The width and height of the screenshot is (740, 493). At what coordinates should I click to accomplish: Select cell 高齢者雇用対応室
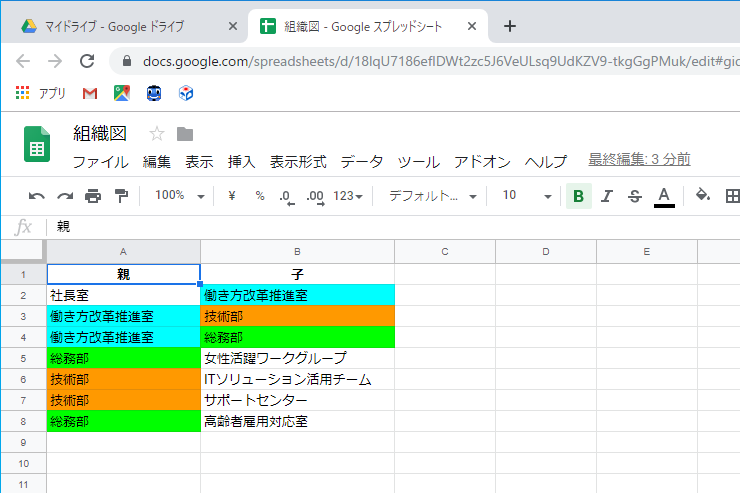[x=297, y=421]
